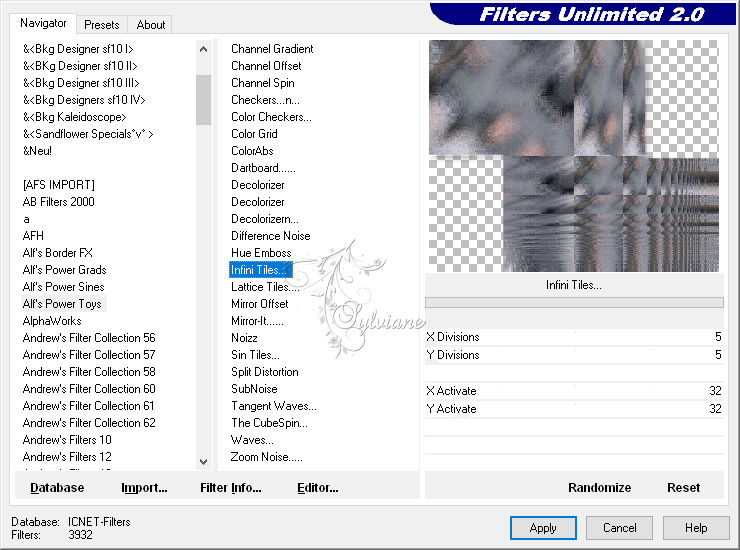The height and width of the screenshot is (550, 740).
Task: Adjust the Y Divisions slider
Action: (574, 355)
